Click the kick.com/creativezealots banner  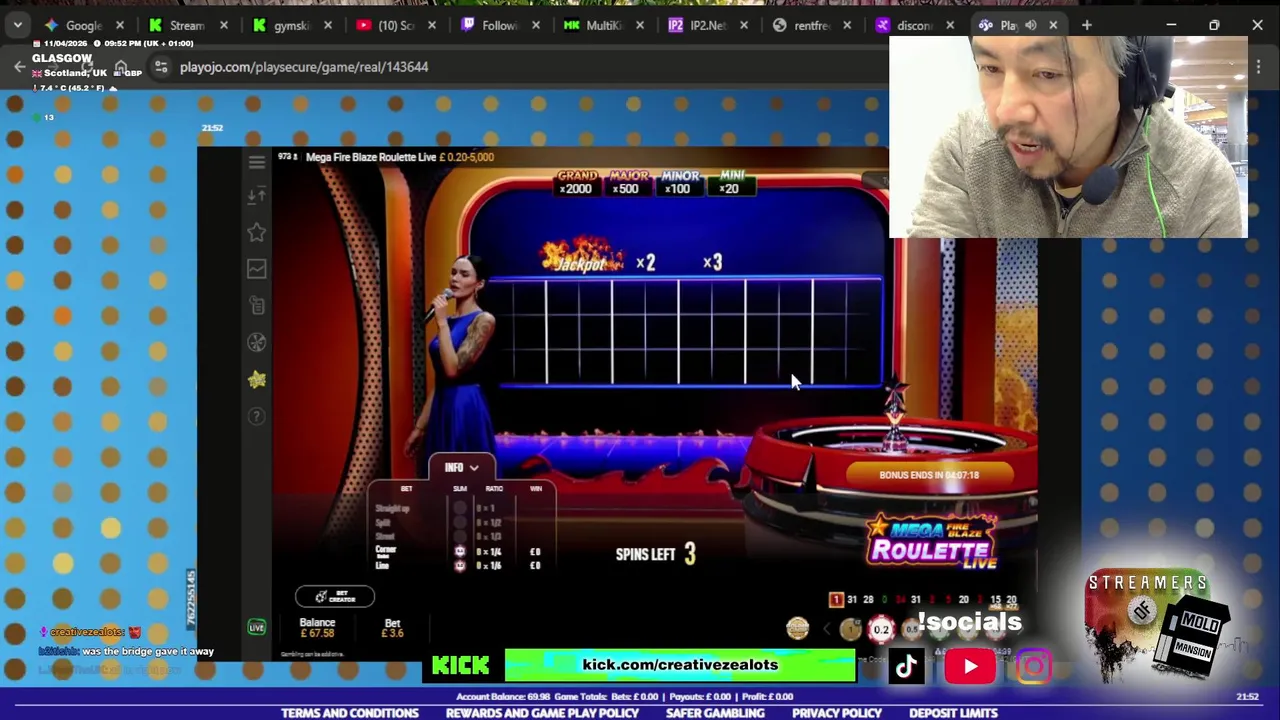680,665
